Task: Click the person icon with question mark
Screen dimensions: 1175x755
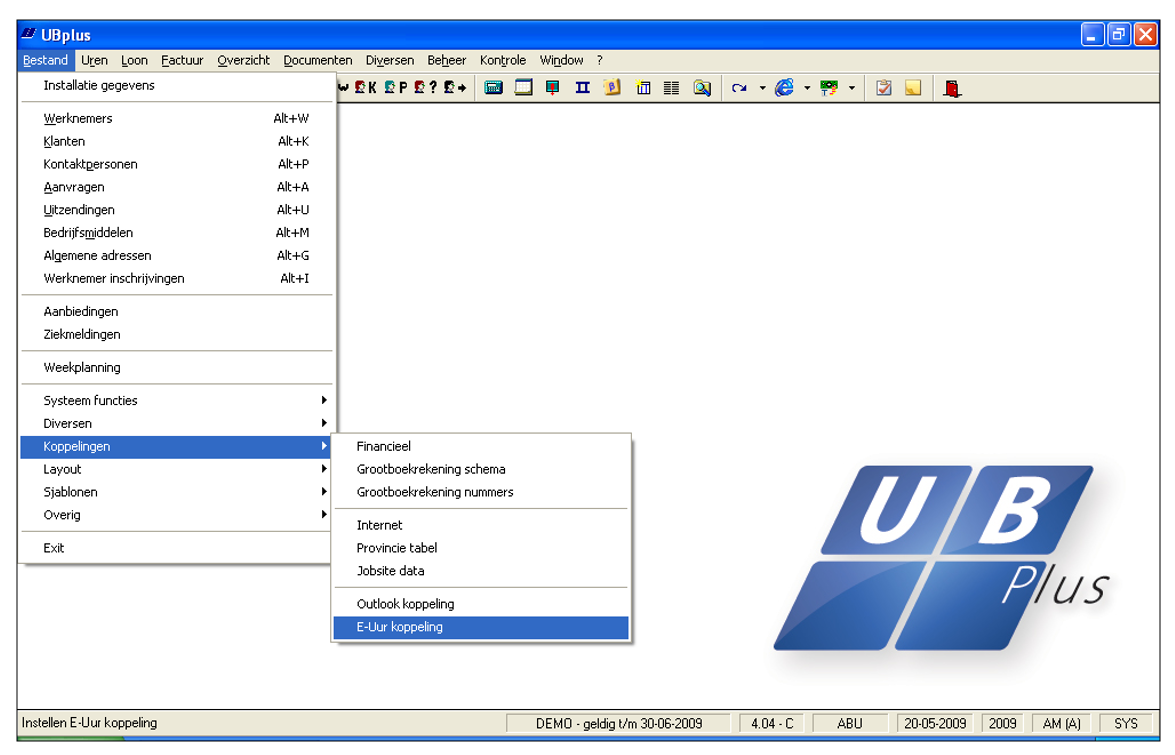Action: pos(425,88)
